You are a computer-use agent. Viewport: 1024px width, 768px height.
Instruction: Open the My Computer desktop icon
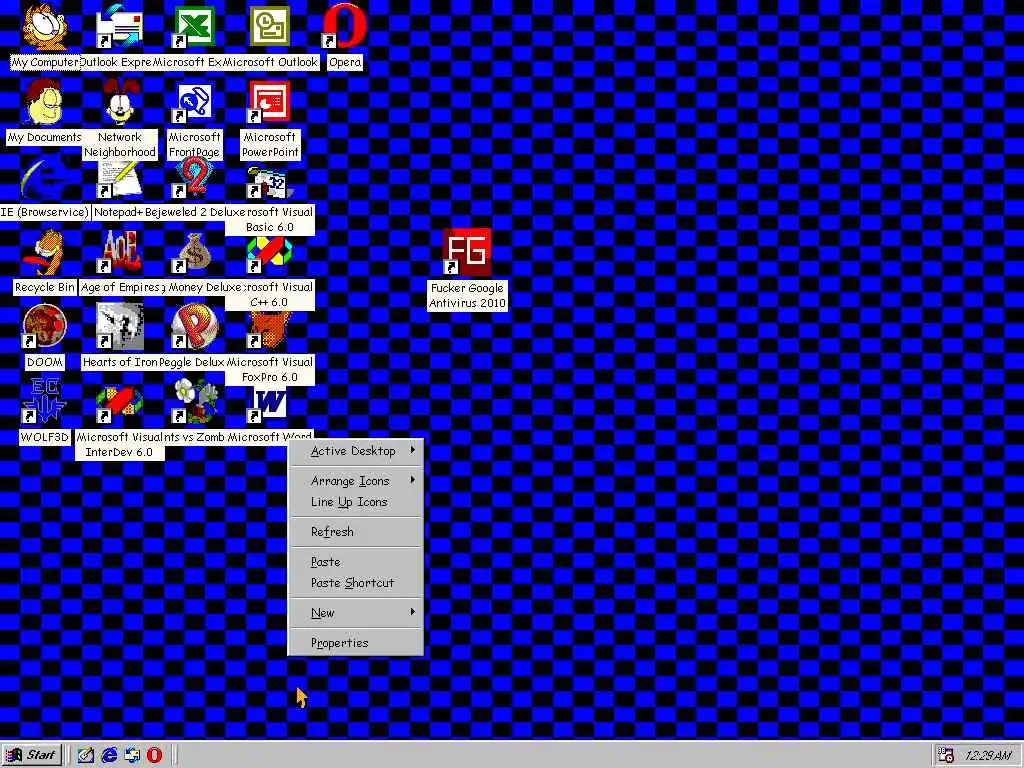coord(44,27)
